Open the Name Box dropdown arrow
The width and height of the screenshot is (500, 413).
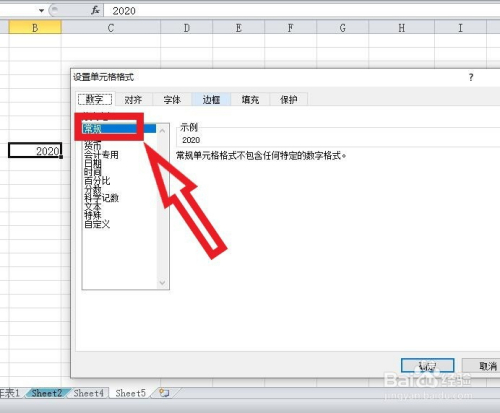point(41,11)
